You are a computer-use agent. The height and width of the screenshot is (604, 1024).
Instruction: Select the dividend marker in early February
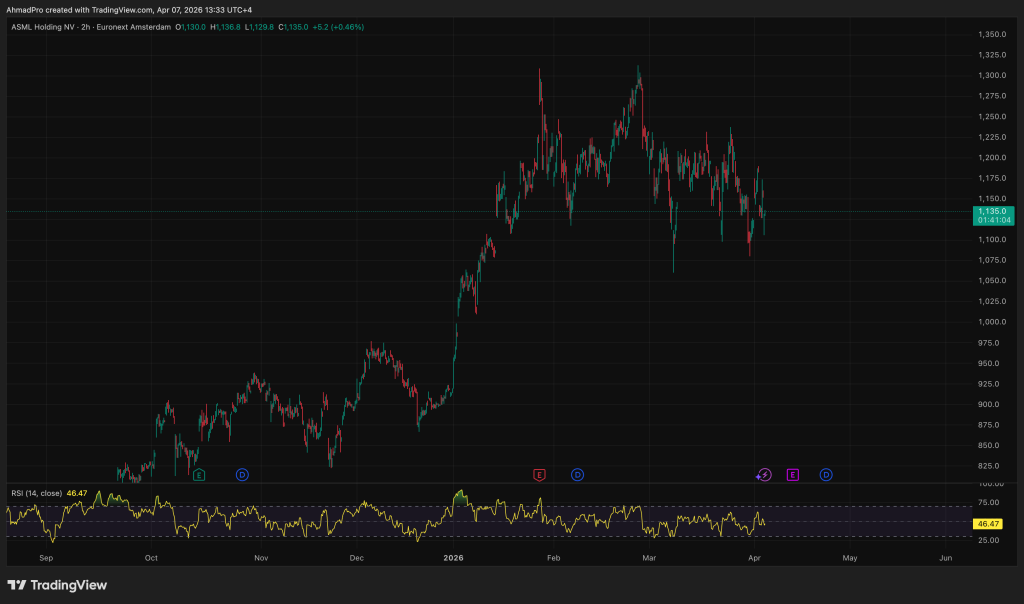click(x=577, y=474)
